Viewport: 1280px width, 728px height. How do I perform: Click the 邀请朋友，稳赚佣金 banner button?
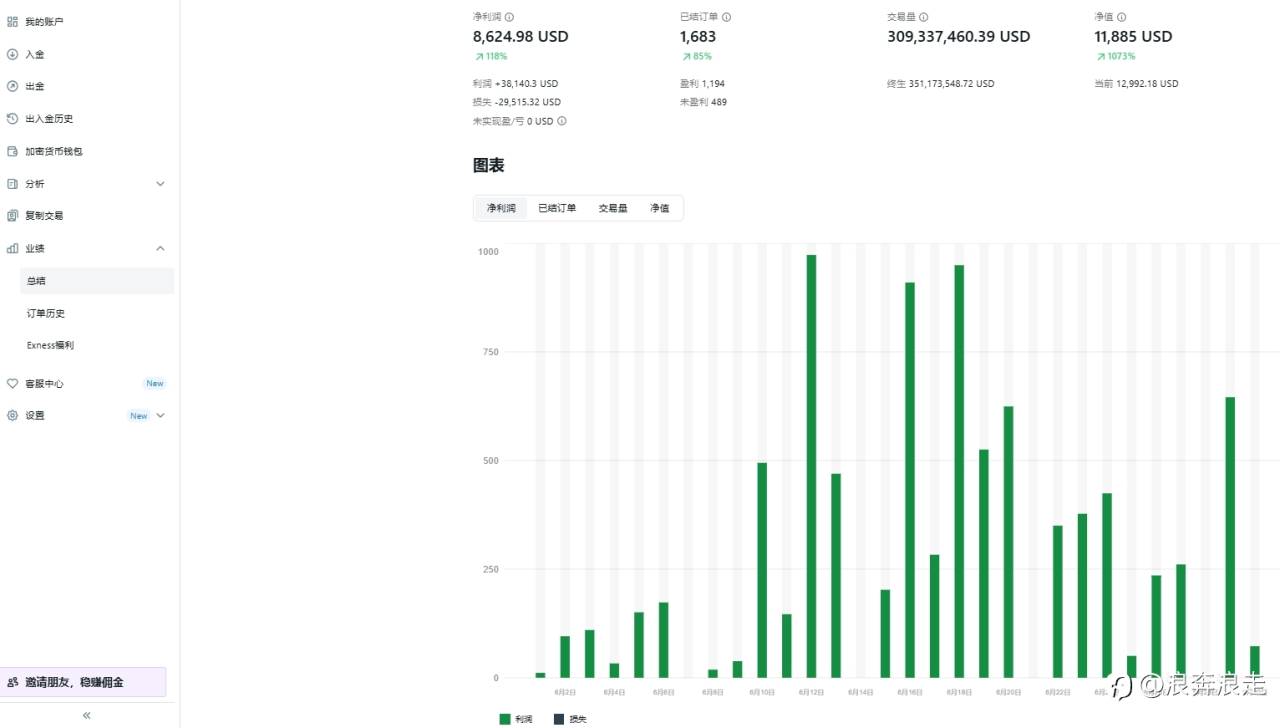tap(83, 682)
